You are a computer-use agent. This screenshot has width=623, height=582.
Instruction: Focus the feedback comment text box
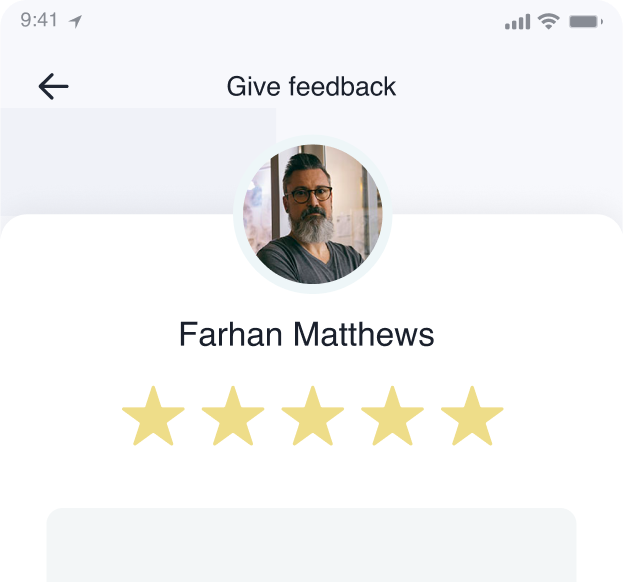[312, 545]
